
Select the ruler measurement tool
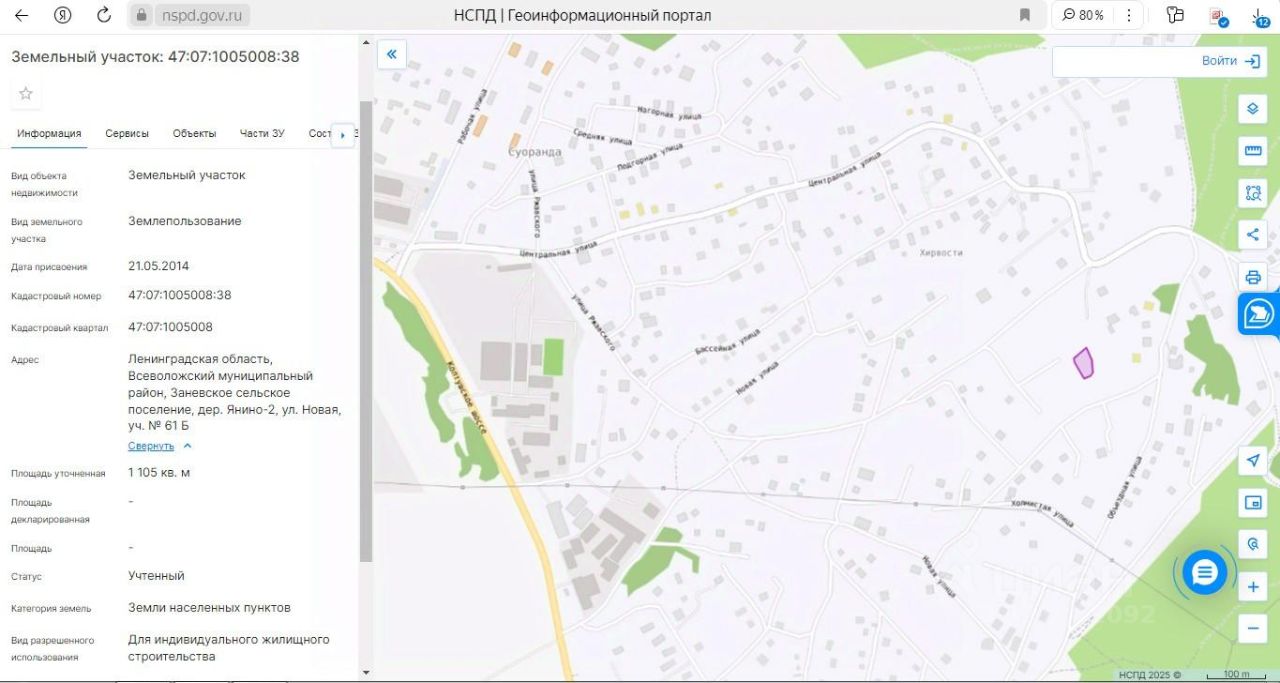point(1252,151)
